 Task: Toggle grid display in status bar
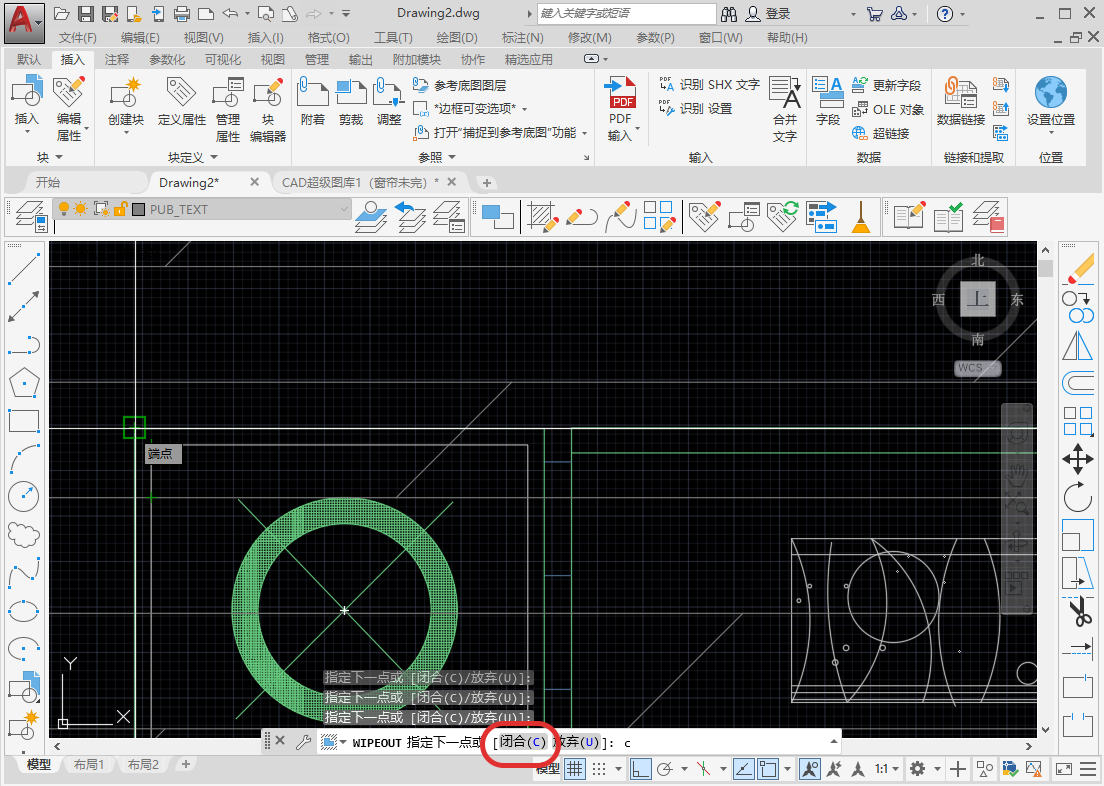[575, 769]
